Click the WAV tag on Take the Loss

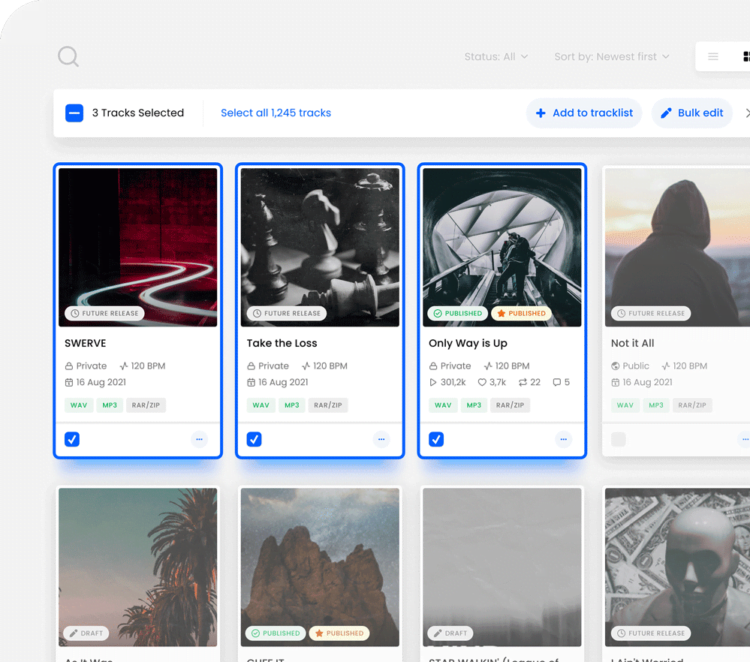(x=261, y=405)
